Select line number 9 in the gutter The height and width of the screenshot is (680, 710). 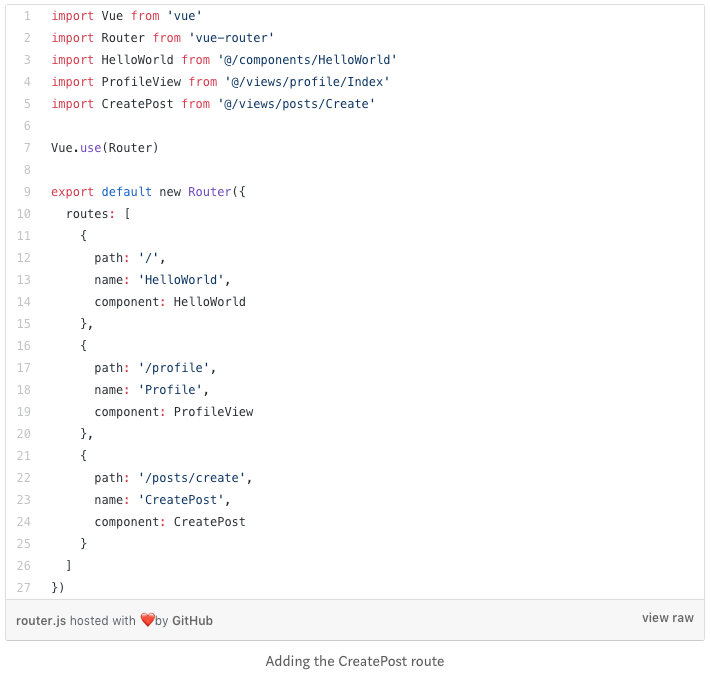pyautogui.click(x=26, y=192)
